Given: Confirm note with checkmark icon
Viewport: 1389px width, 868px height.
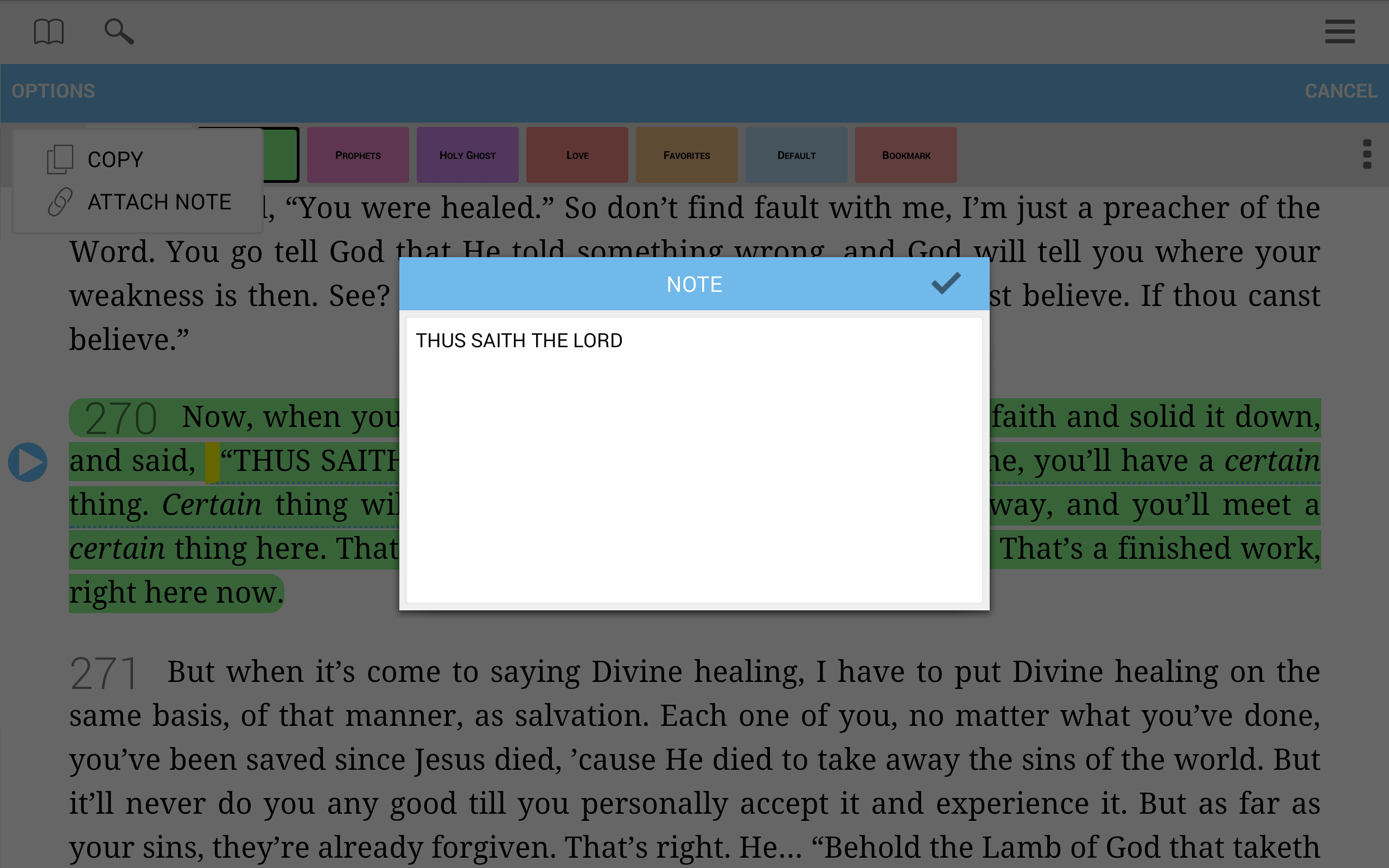Looking at the screenshot, I should click(945, 284).
